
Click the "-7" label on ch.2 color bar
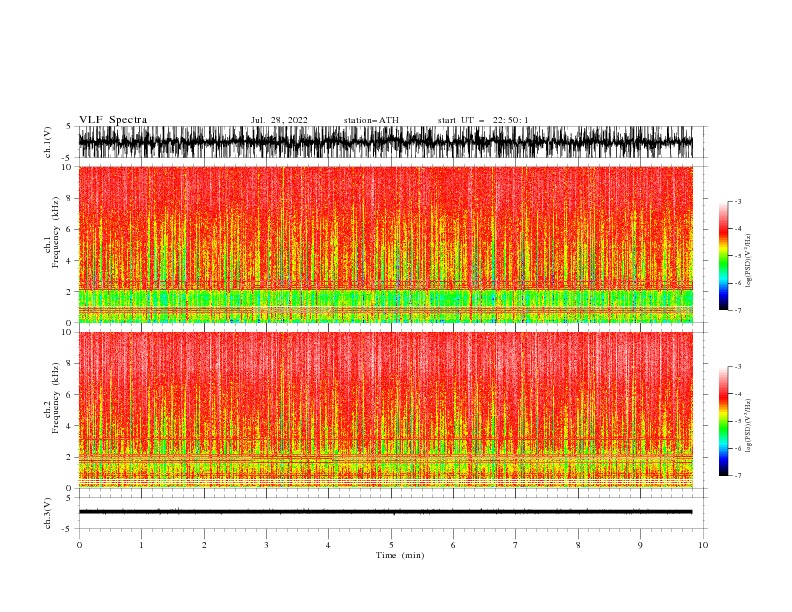(x=737, y=475)
